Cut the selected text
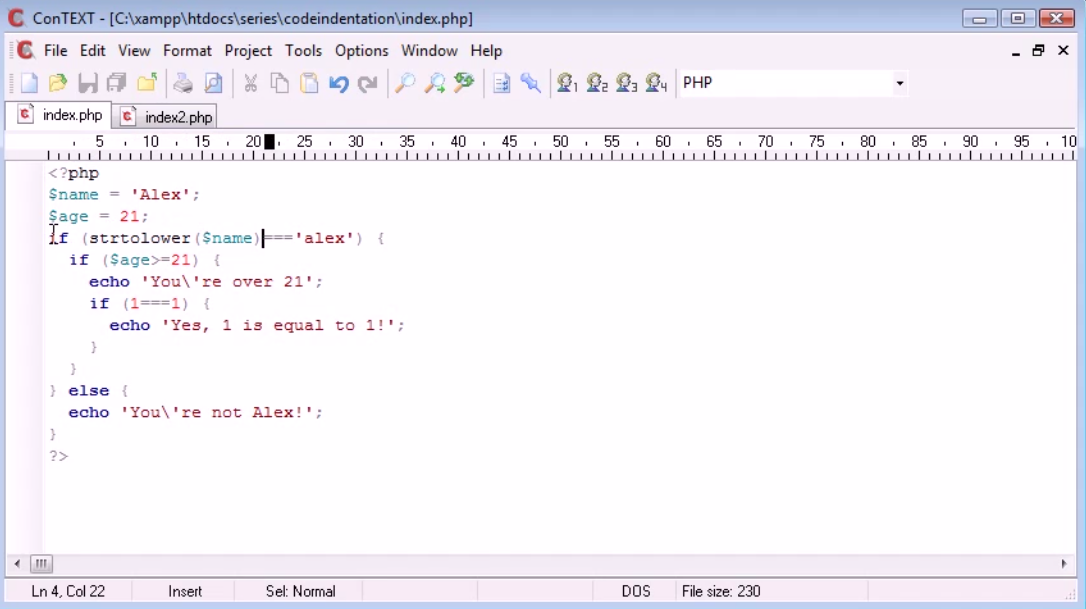 pos(250,83)
